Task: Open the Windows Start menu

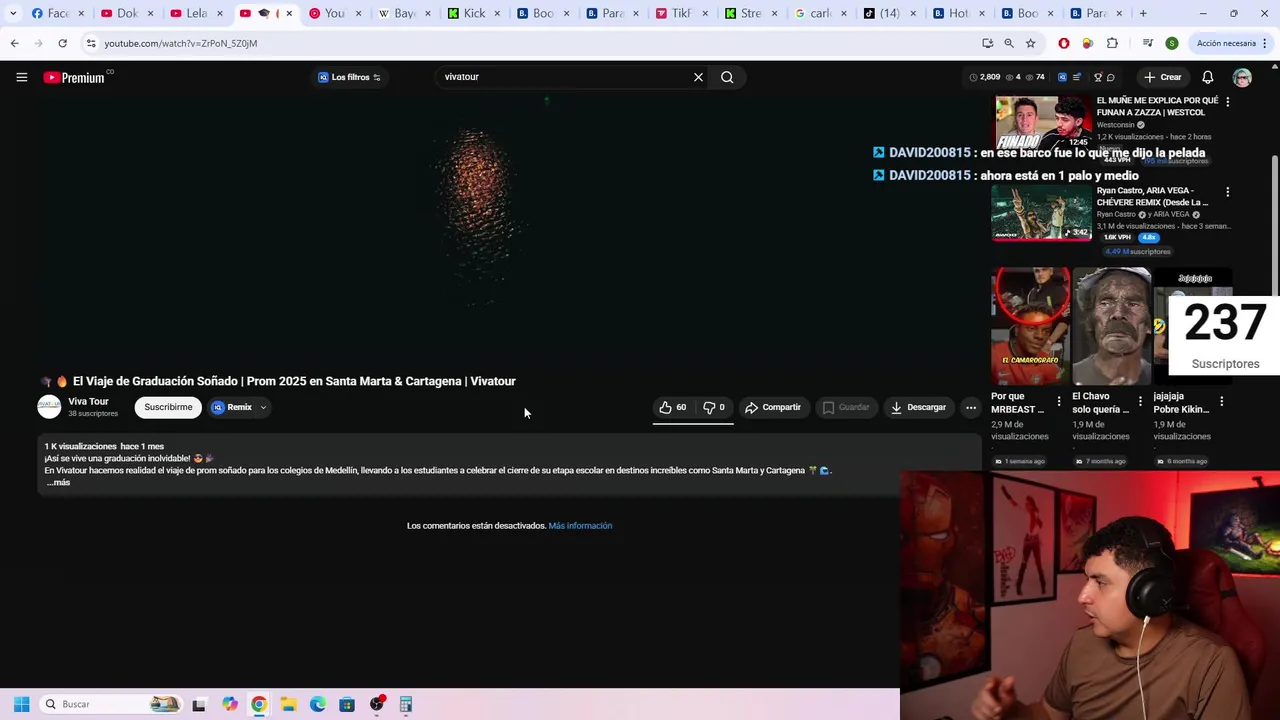Action: pyautogui.click(x=21, y=704)
